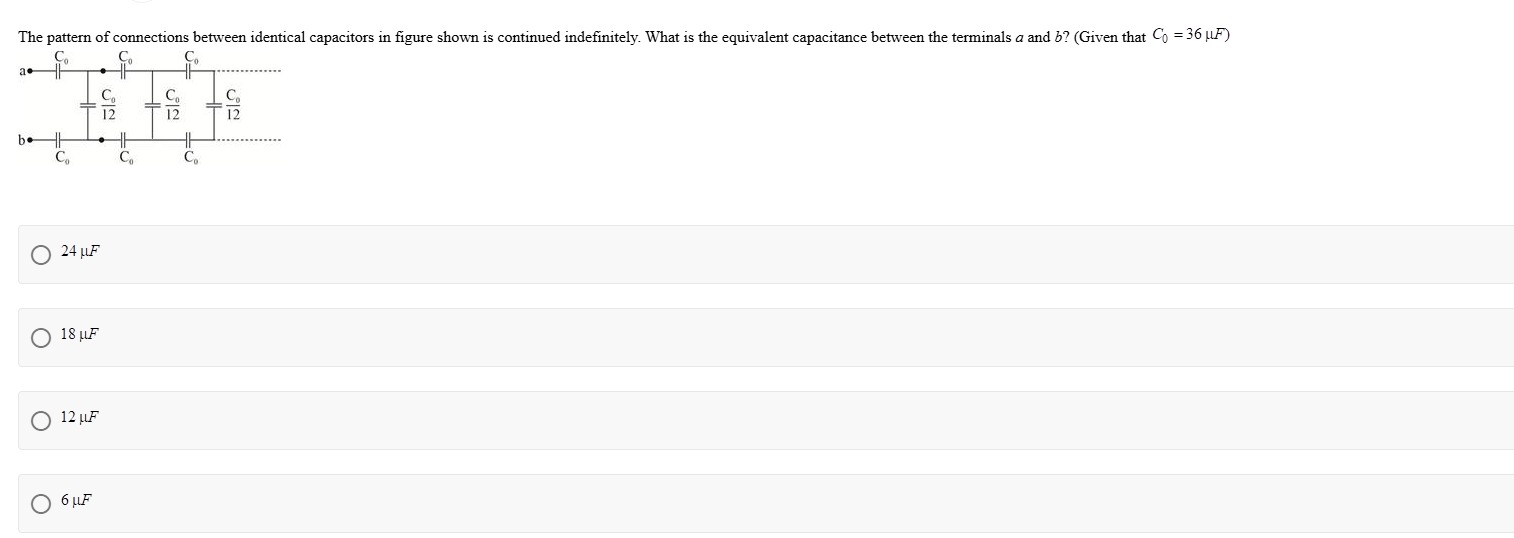Screen dimensions: 1514x538
Task: Click the top wire junction dot
Action: [103, 72]
